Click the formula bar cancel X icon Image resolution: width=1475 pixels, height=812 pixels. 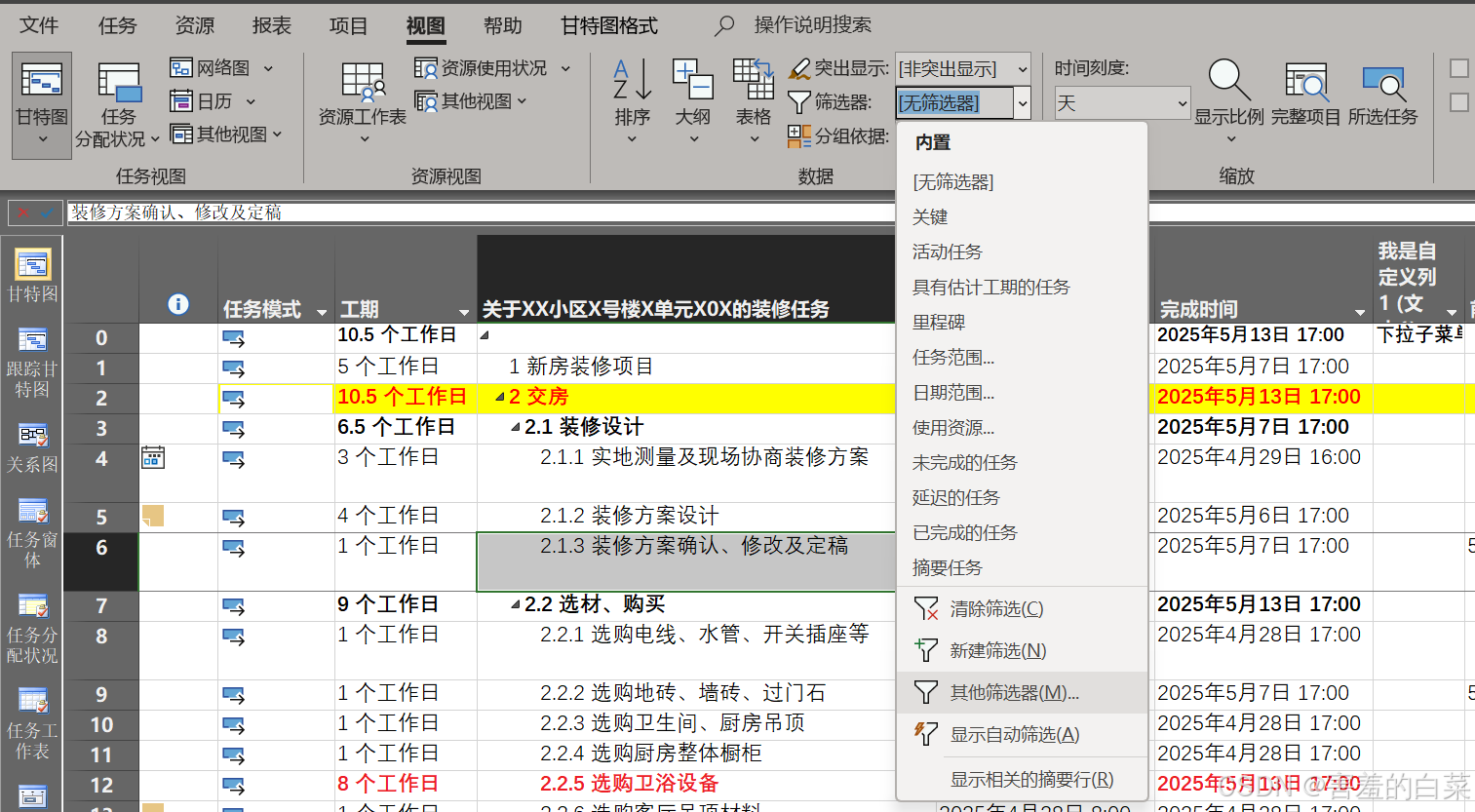coord(22,212)
